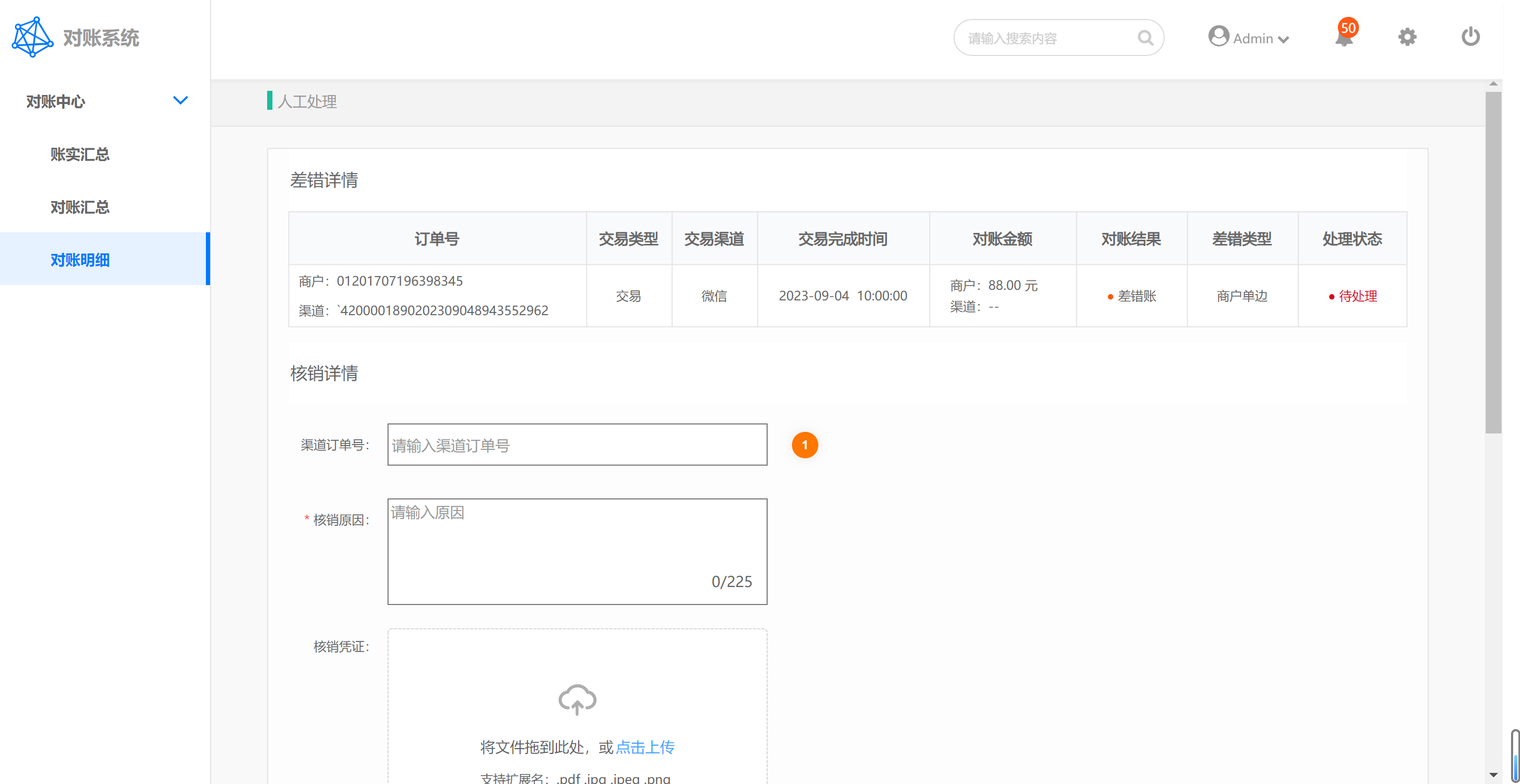Screen dimensions: 1520x784
Task: Open 账实汇总 in the sidebar
Action: point(80,155)
